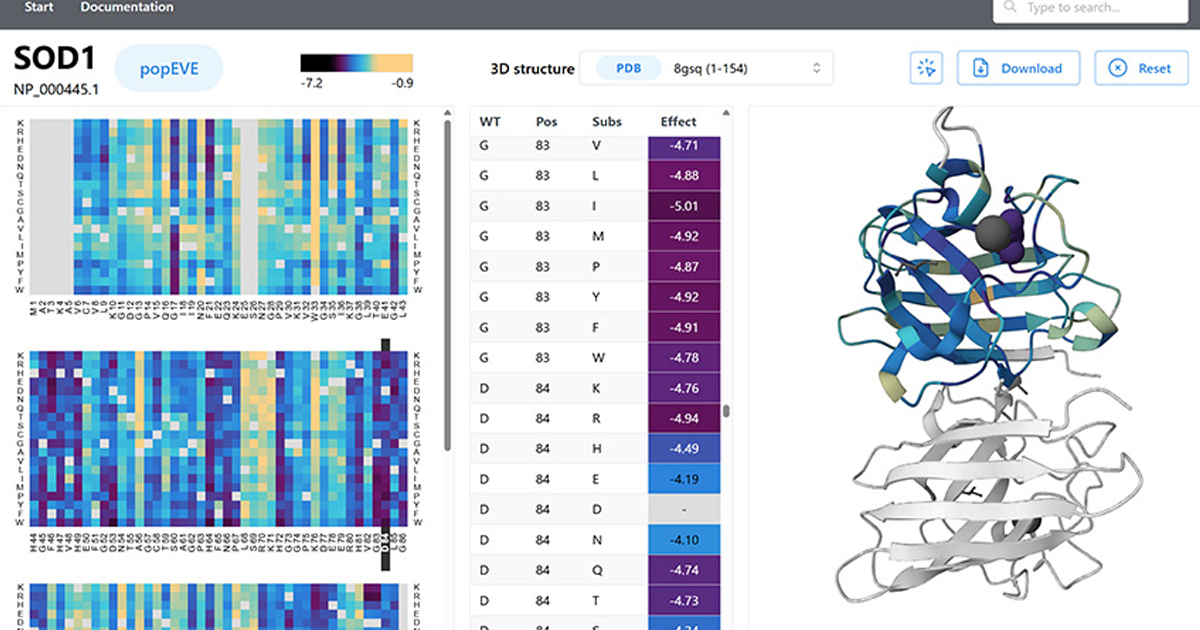This screenshot has width=1200, height=630.
Task: Open the Start menu item
Action: click(x=39, y=7)
